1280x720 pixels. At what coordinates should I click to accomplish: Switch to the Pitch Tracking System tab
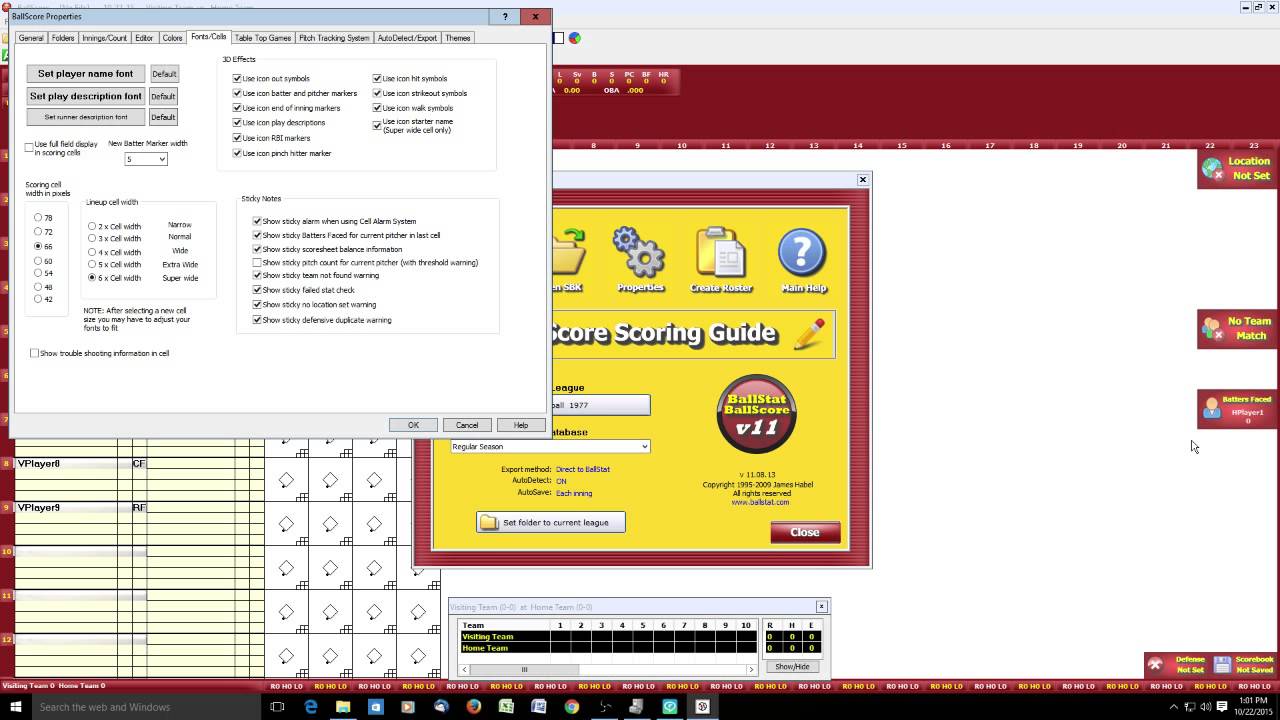(334, 38)
